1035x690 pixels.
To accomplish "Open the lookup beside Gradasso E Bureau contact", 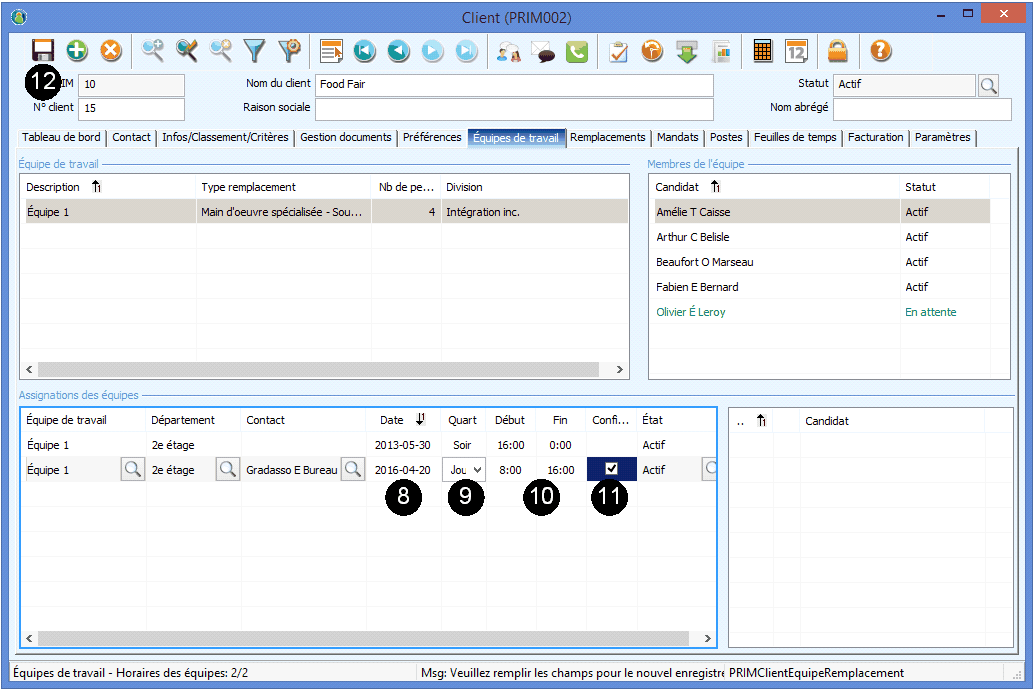I will coord(353,469).
